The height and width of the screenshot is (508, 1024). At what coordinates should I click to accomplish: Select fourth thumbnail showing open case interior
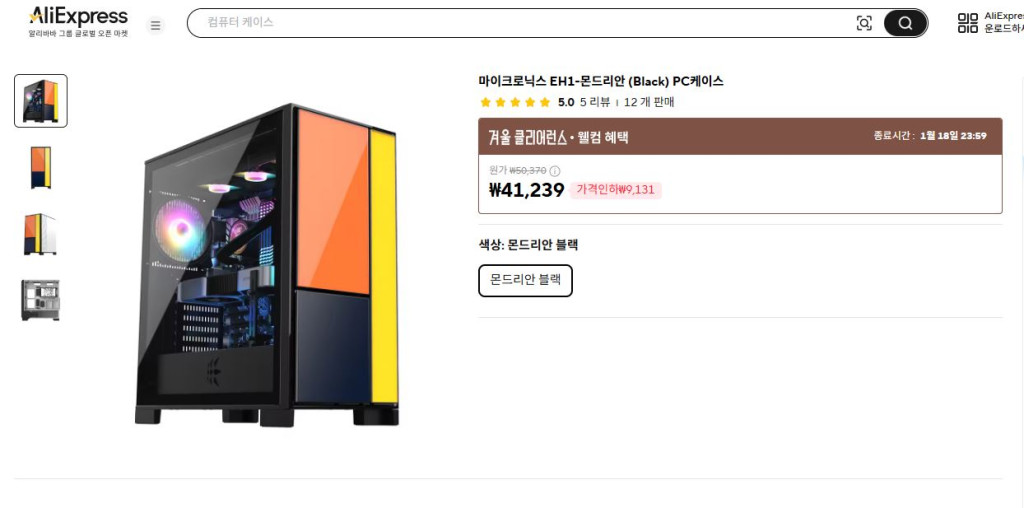pos(41,300)
